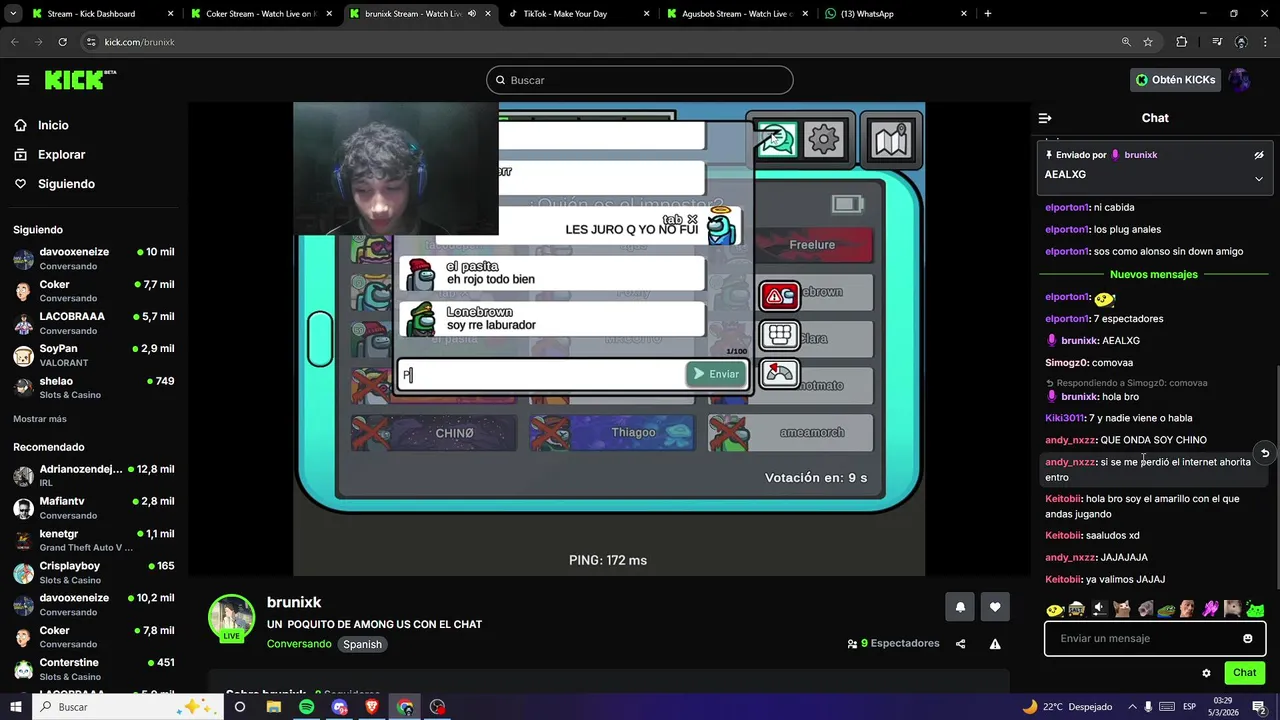The image size is (1280, 720).
Task: Report stream warning triangle icon
Action: (995, 644)
